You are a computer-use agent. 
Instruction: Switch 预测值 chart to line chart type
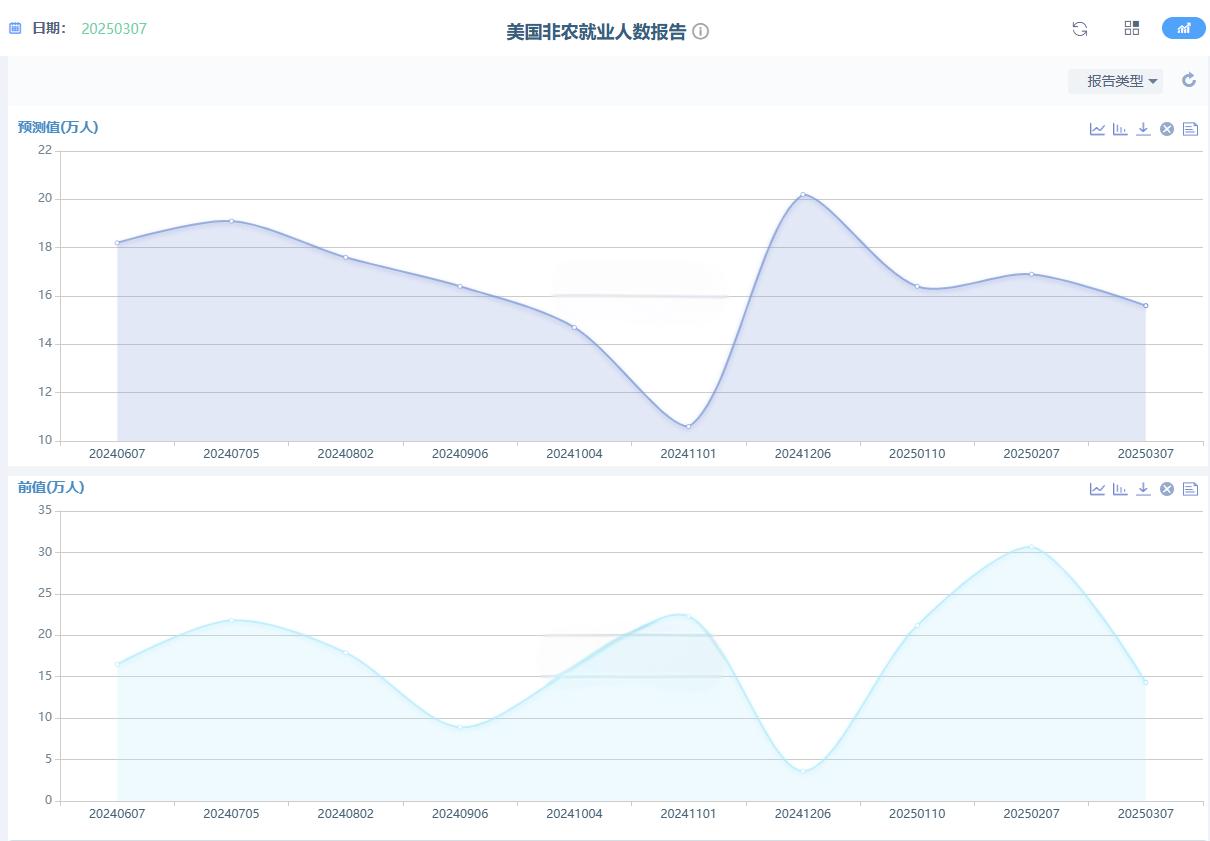click(1097, 129)
